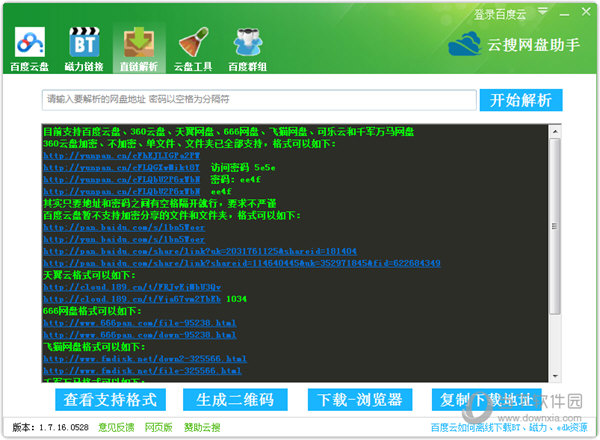This screenshot has width=600, height=440.
Task: Open the 网页版 link
Action: pos(158,427)
